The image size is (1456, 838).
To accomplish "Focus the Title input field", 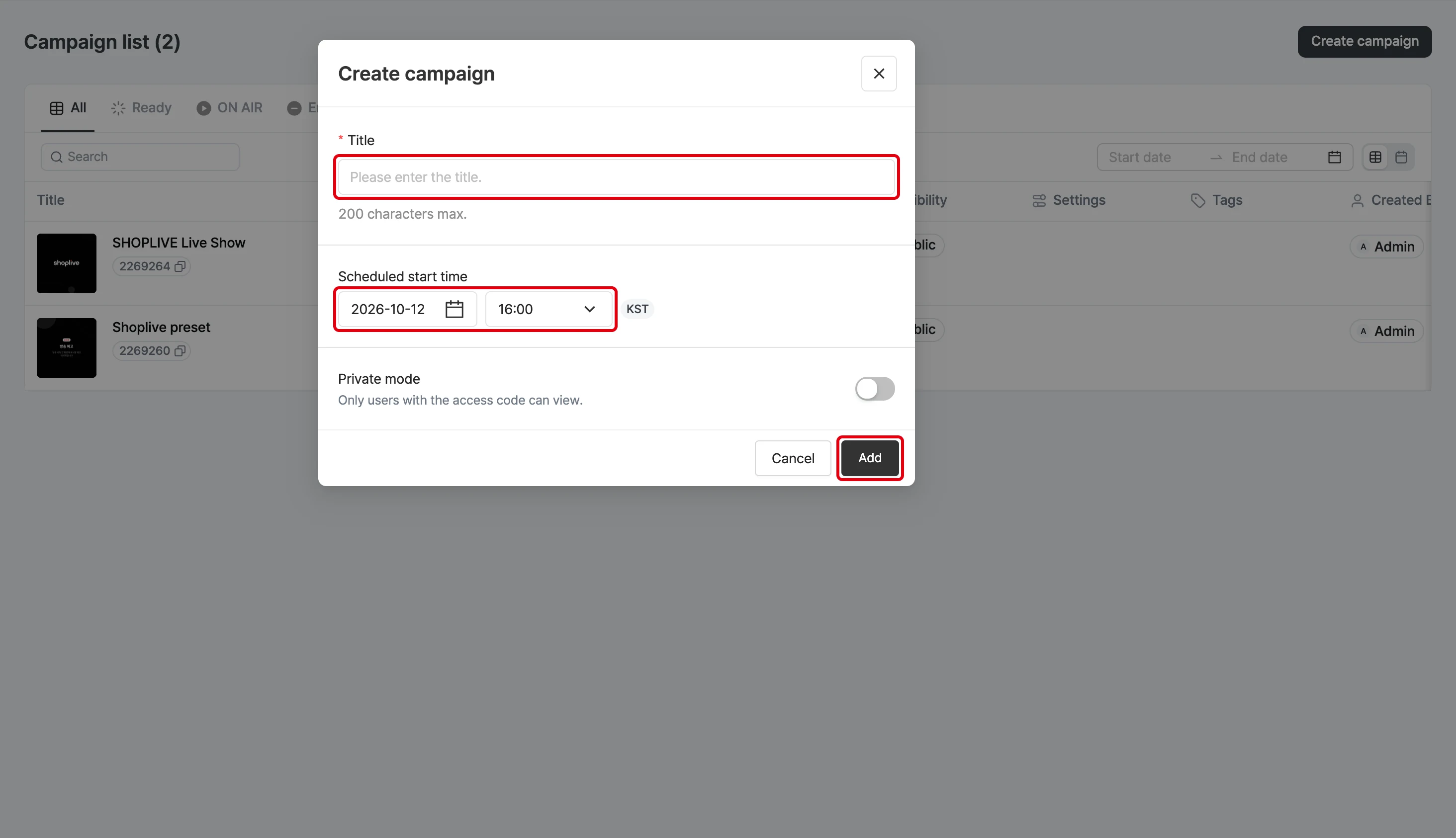I will (616, 177).
